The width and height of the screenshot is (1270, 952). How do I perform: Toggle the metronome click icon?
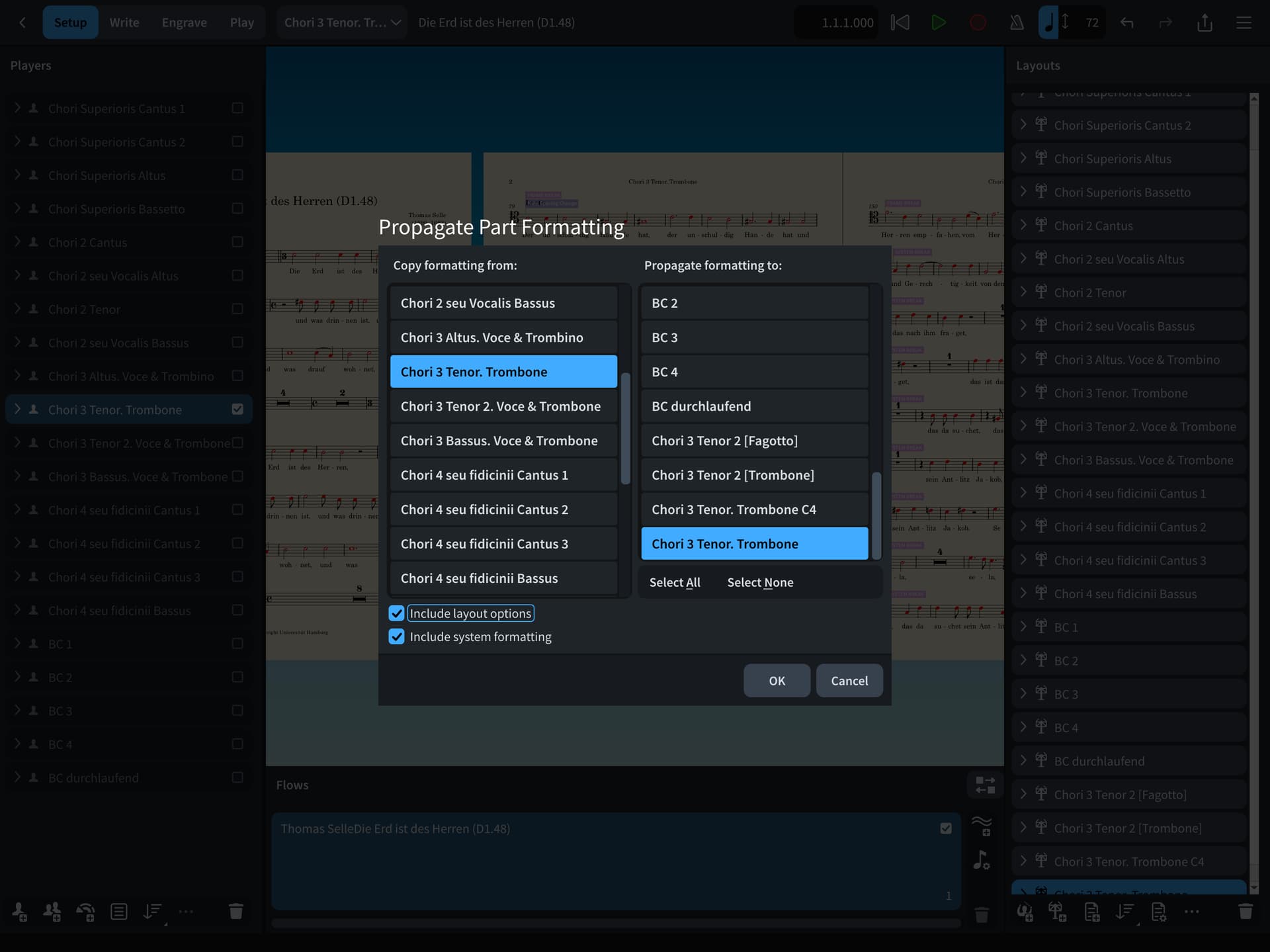click(1017, 22)
